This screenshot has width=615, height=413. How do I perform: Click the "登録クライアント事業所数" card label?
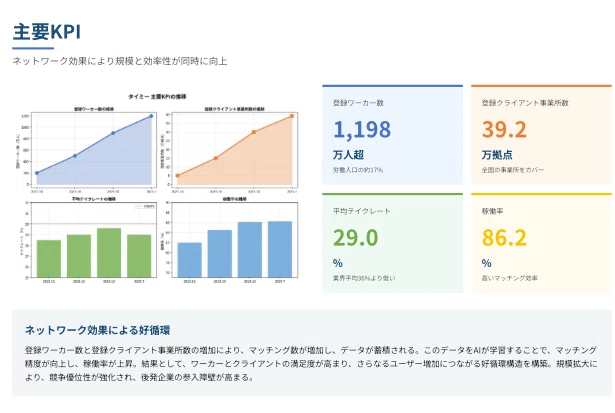[525, 103]
